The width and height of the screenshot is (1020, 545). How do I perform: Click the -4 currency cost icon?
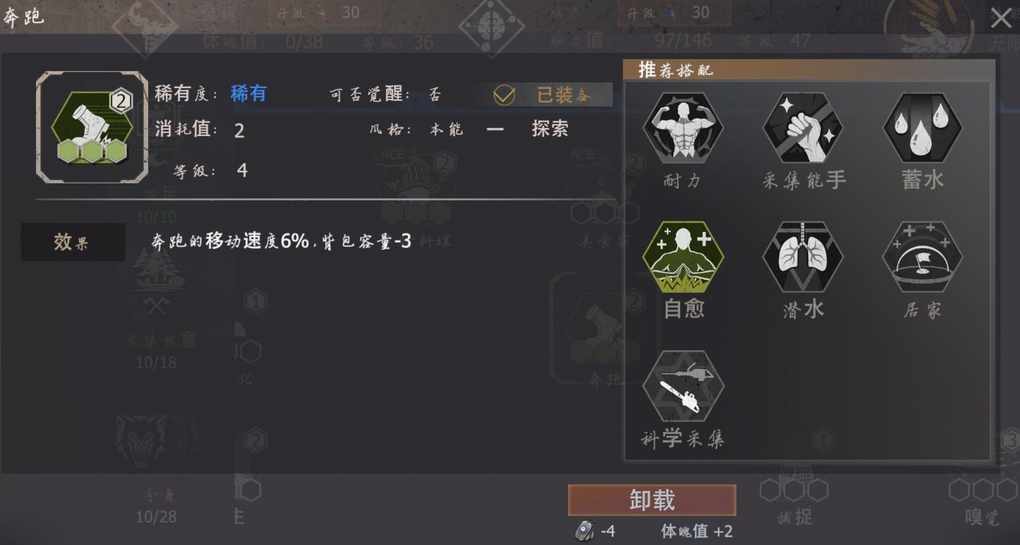point(584,531)
